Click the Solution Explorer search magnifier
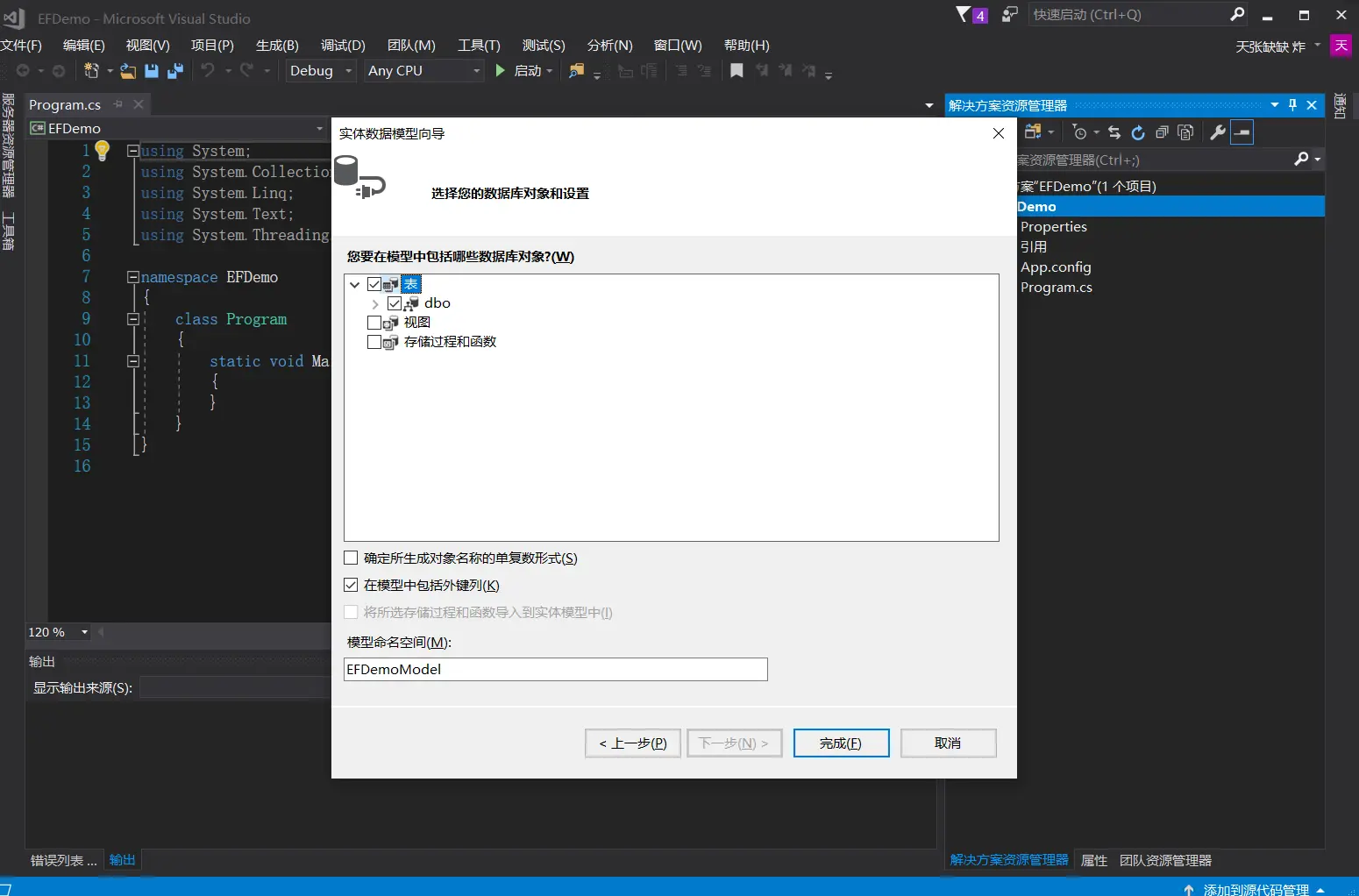This screenshot has height=896, width=1359. pos(1301,159)
